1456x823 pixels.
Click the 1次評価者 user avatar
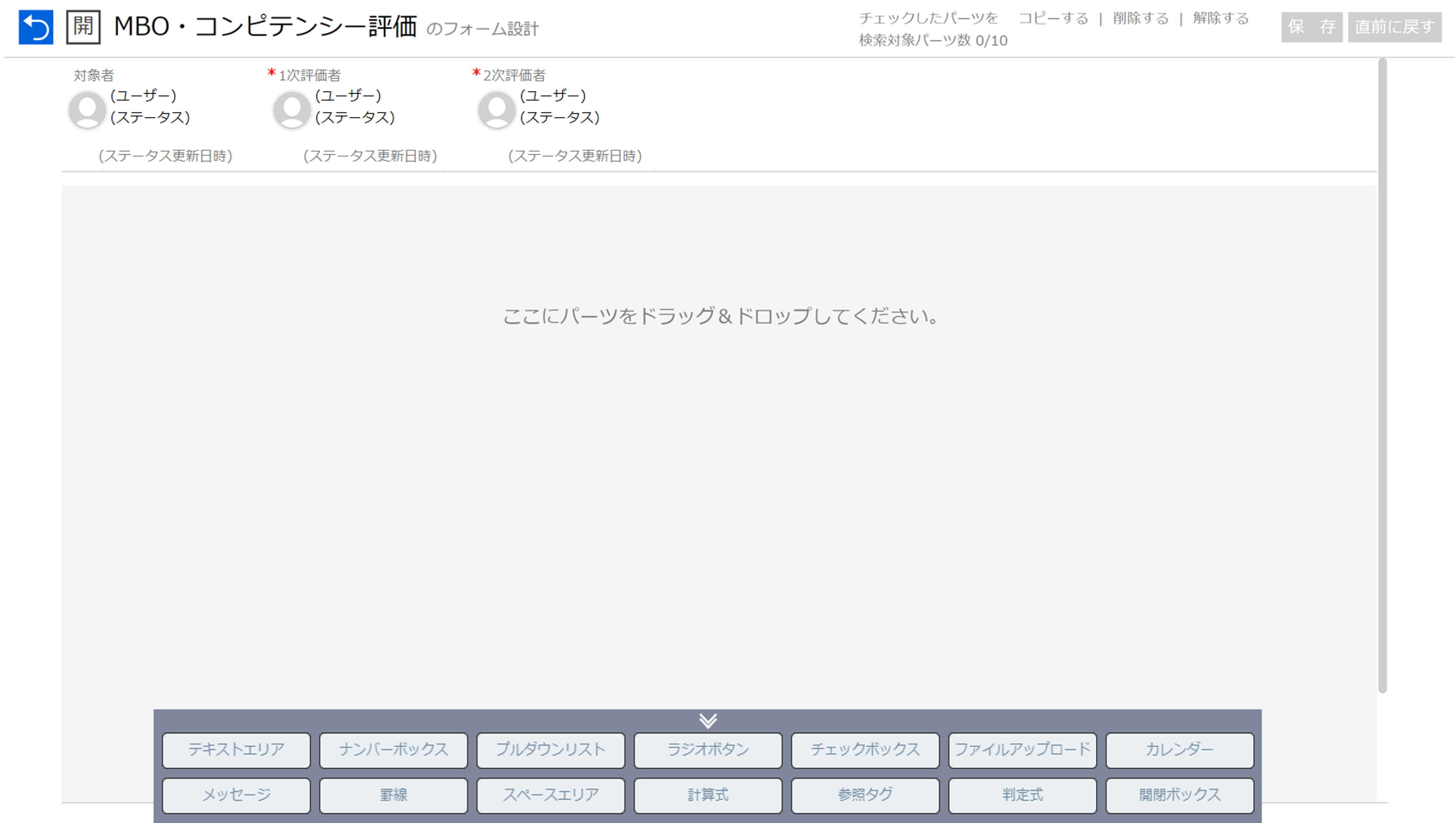pos(292,110)
